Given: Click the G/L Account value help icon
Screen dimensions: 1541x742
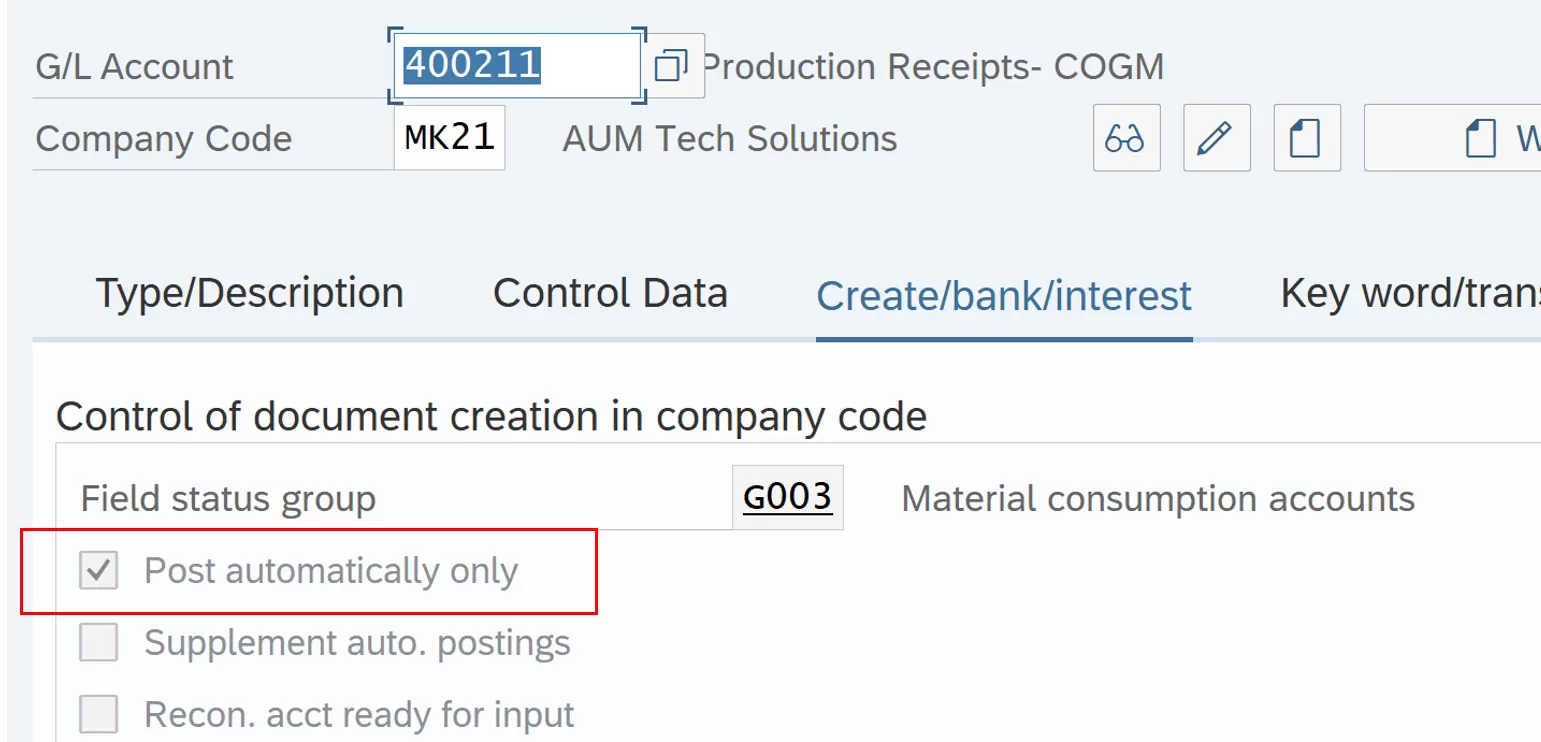Looking at the screenshot, I should pos(671,67).
